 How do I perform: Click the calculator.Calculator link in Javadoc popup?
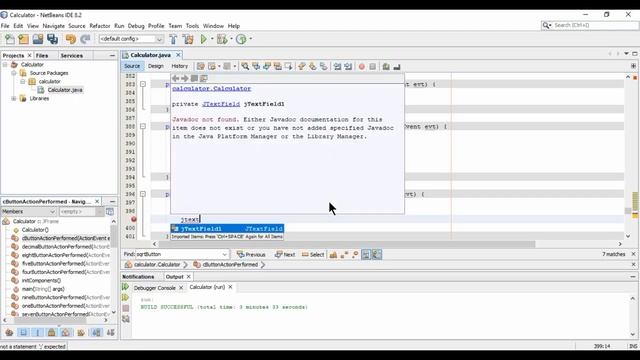point(211,89)
